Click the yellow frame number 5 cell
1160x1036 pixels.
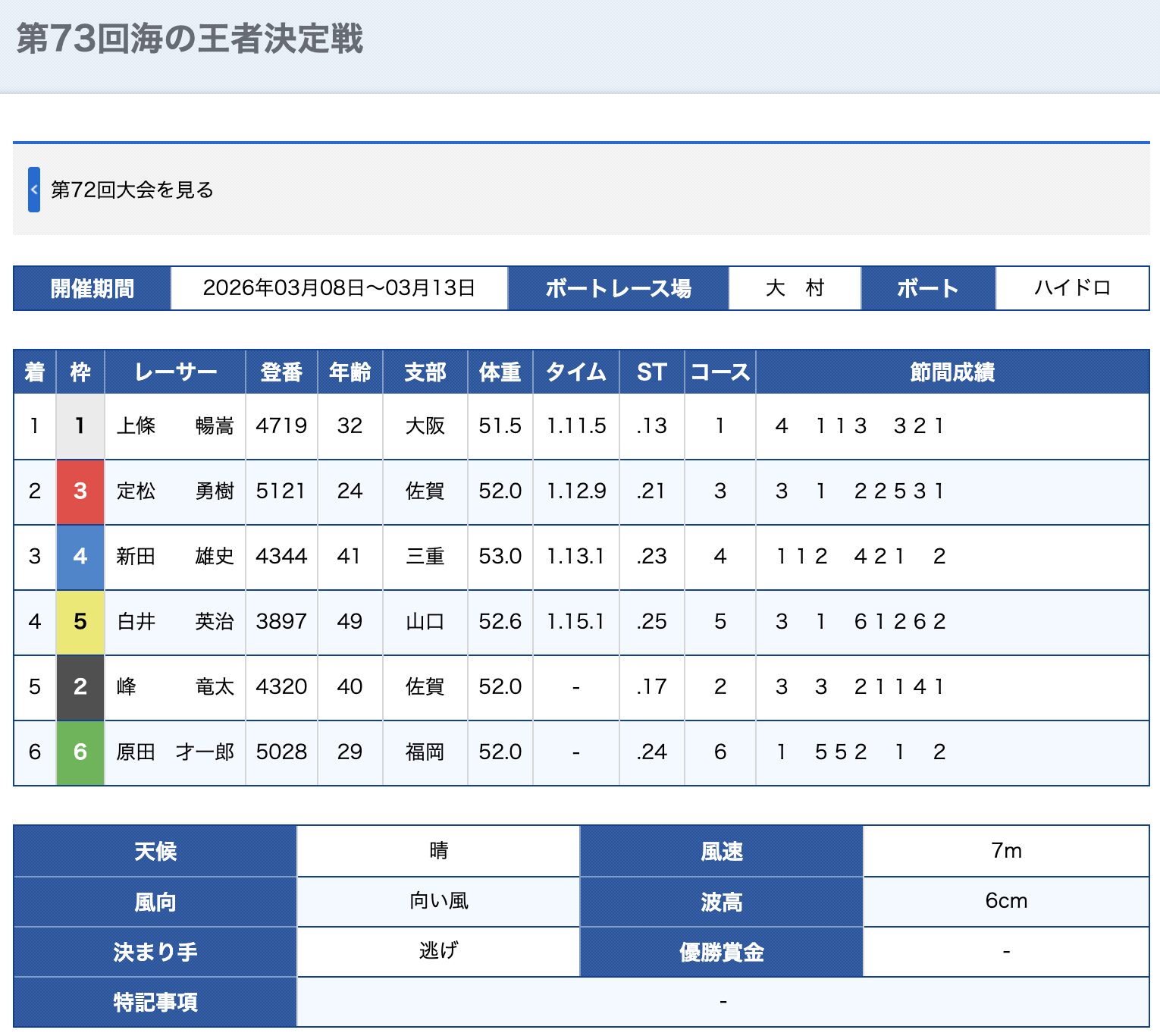(80, 622)
